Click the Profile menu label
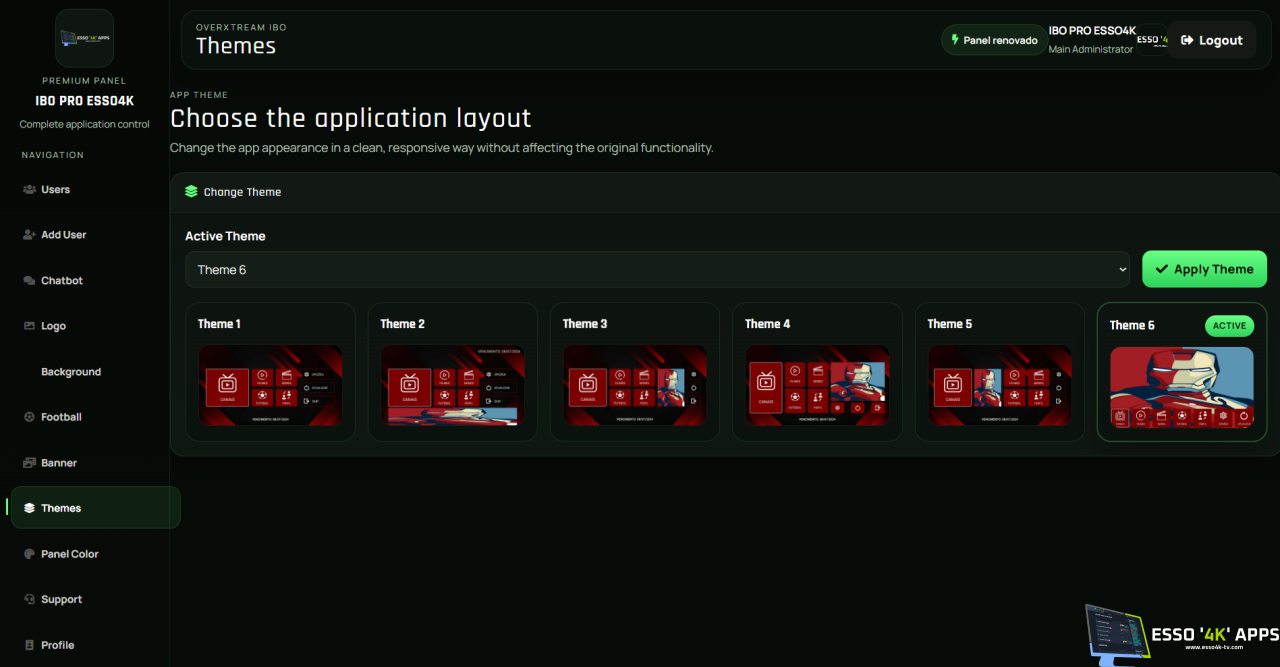This screenshot has width=1280, height=667. click(58, 645)
